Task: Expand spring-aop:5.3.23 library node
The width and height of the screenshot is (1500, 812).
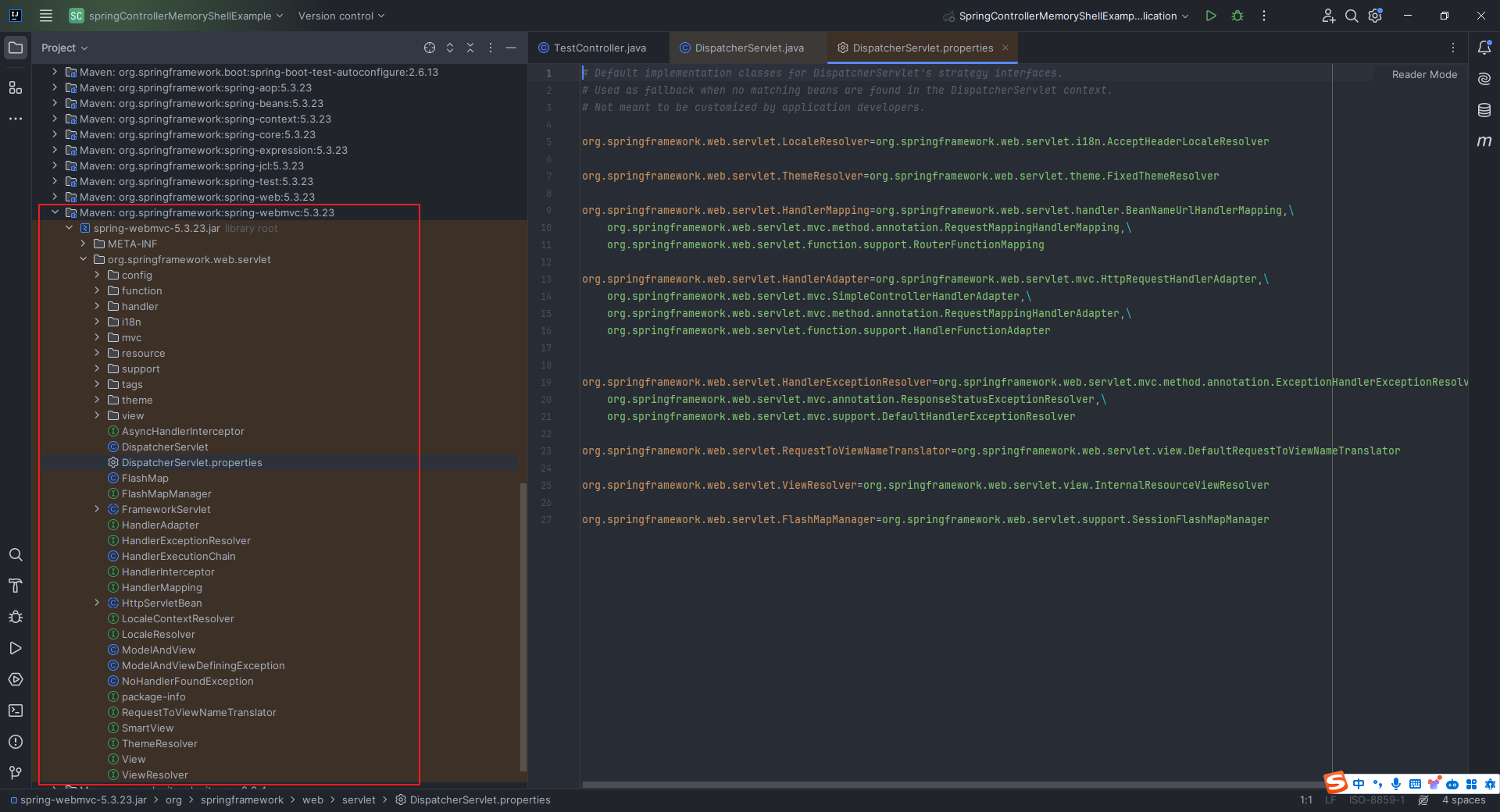Action: point(55,87)
